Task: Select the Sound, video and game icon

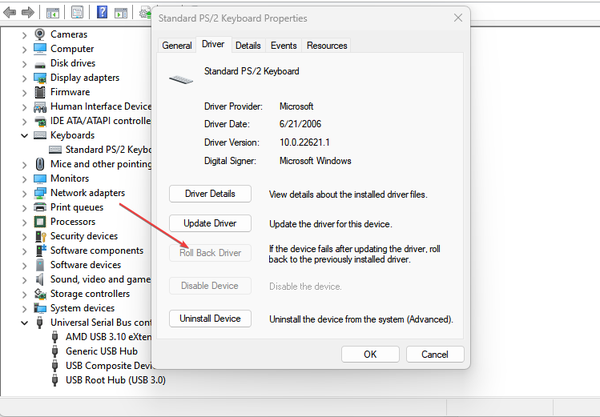Action: coord(40,280)
